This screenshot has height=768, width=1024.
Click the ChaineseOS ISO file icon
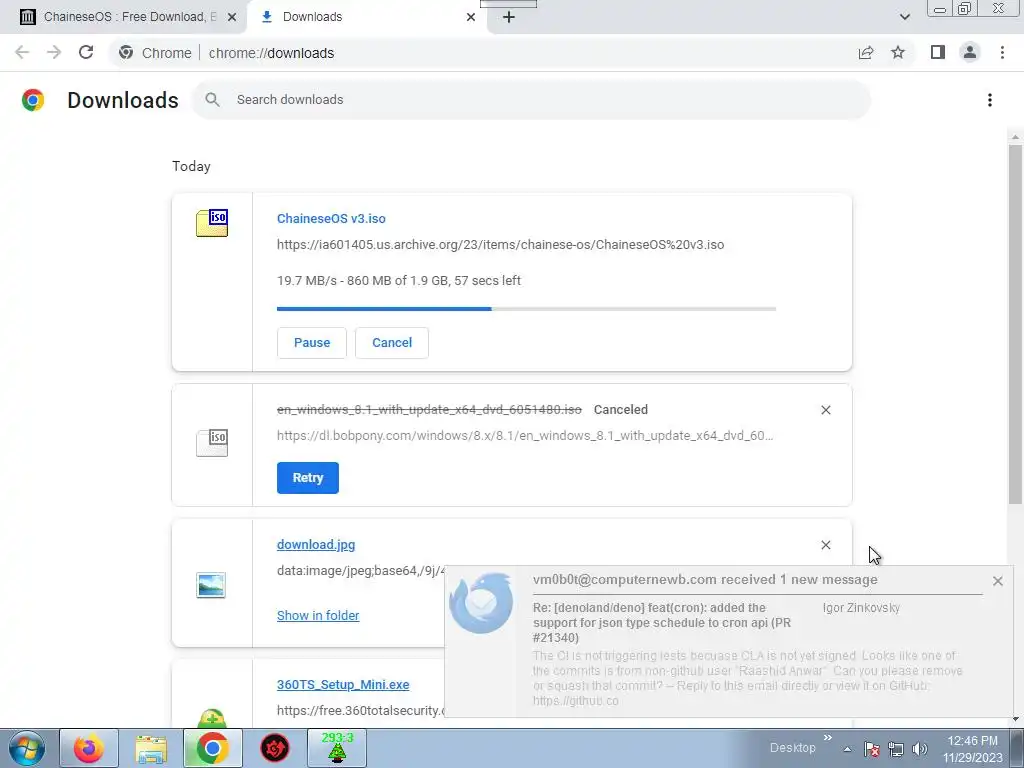[212, 223]
